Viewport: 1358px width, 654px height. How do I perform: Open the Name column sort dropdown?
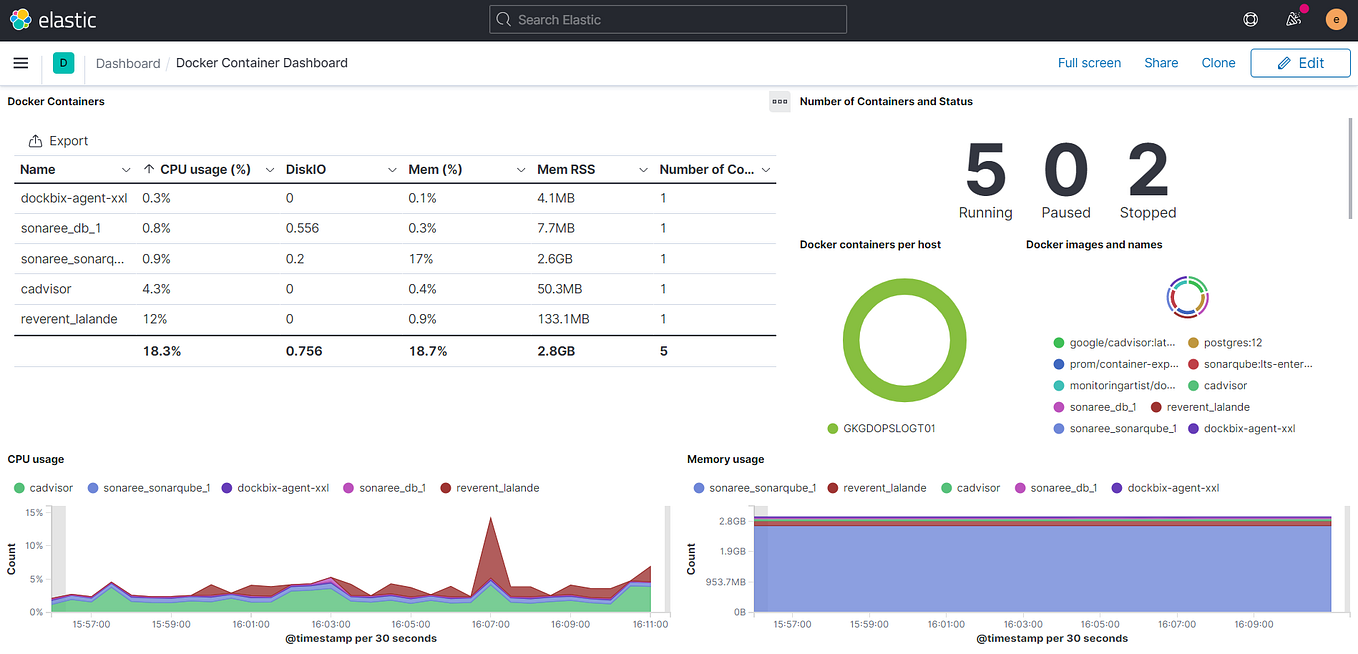[x=127, y=169]
